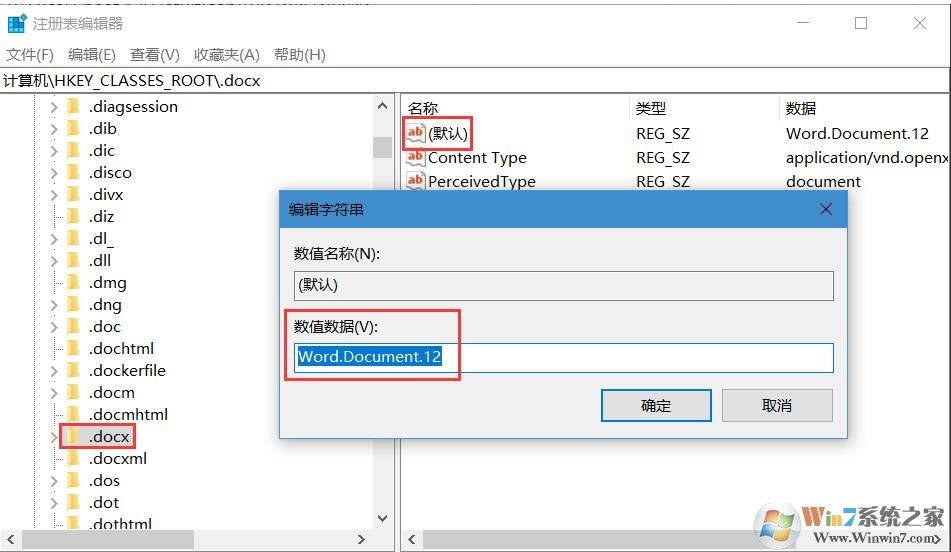Cancel the dialog with 取消 button

(x=777, y=405)
